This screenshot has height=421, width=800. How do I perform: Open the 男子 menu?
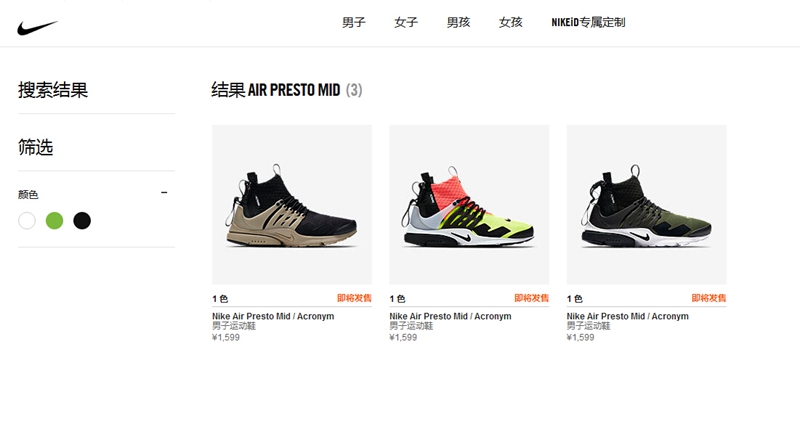354,22
